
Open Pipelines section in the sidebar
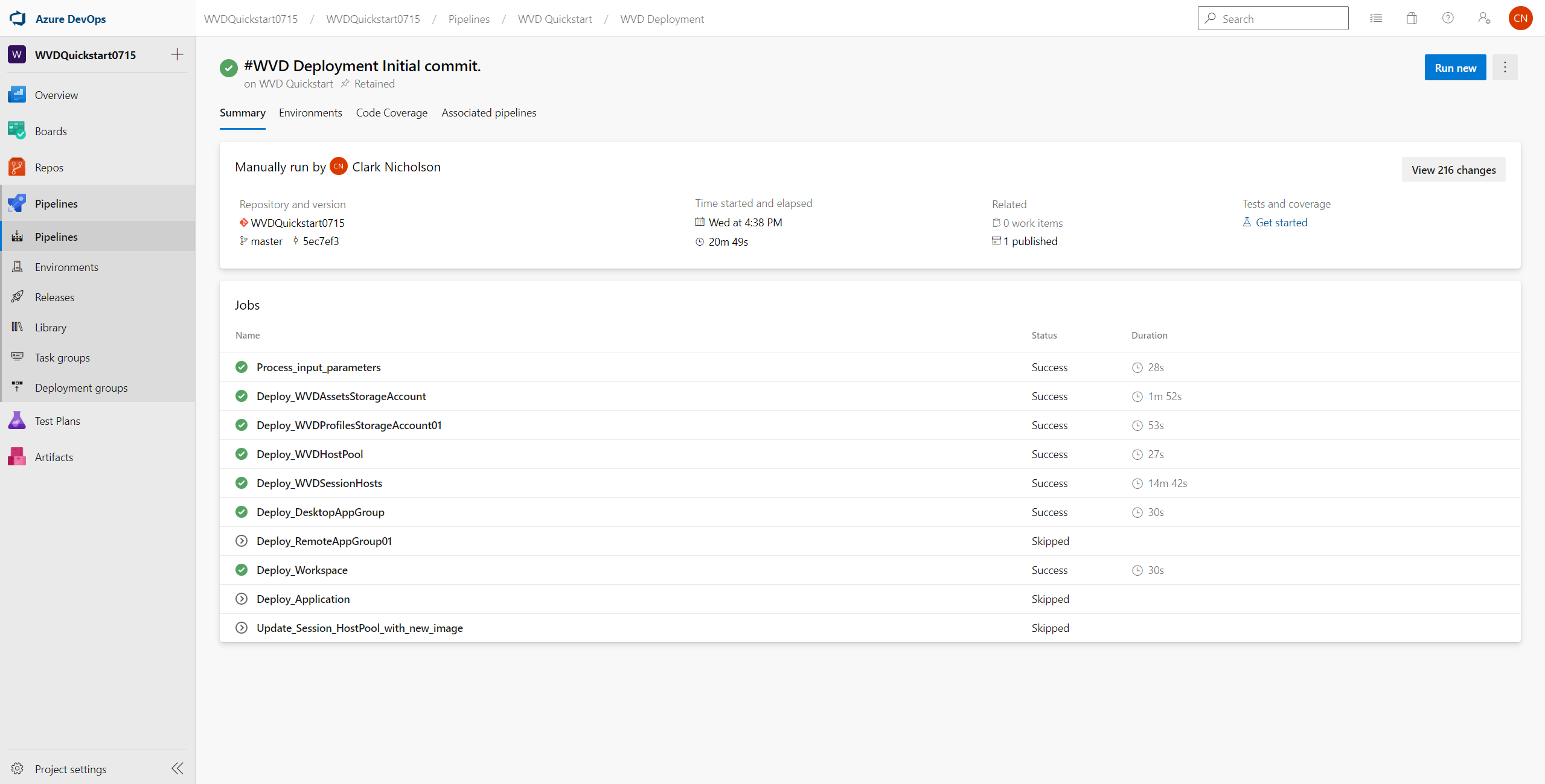coord(98,203)
